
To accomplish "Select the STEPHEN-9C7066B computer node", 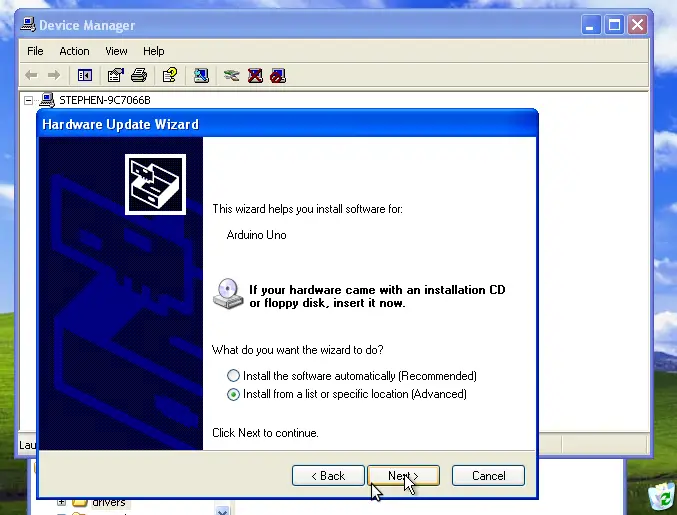I will (x=105, y=100).
